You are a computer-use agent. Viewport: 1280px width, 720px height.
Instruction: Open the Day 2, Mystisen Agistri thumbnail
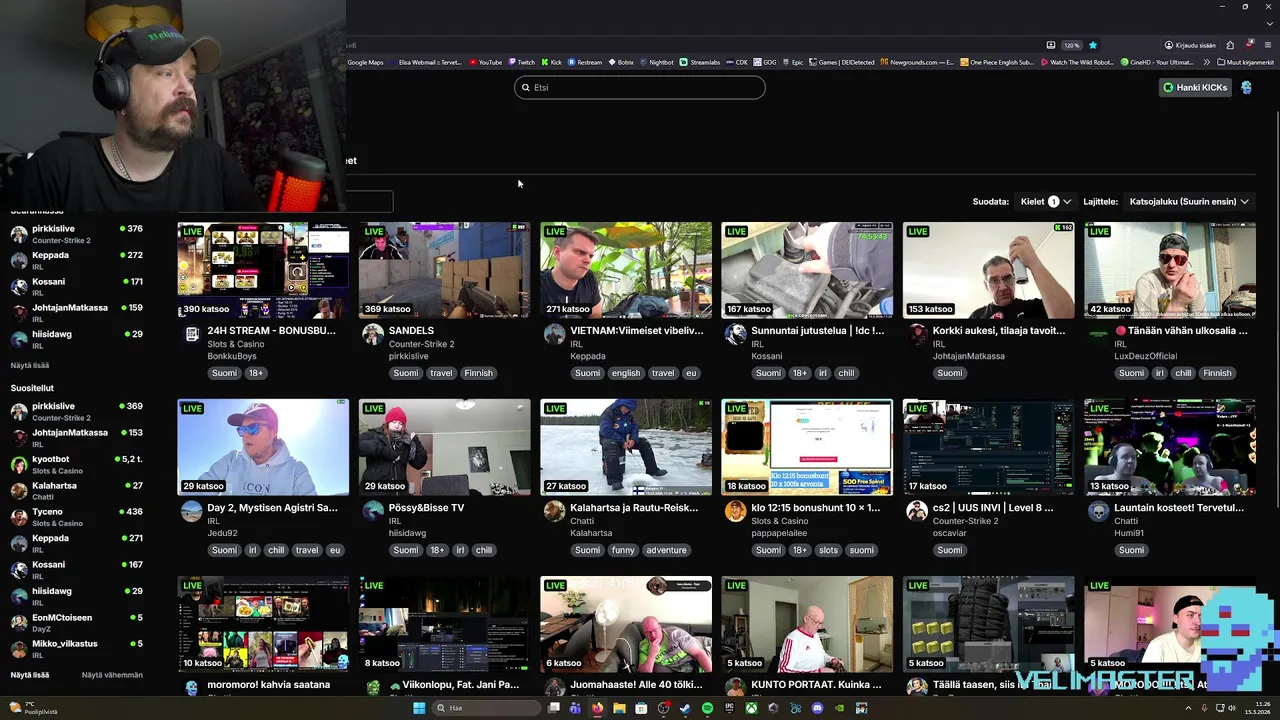[x=263, y=447]
